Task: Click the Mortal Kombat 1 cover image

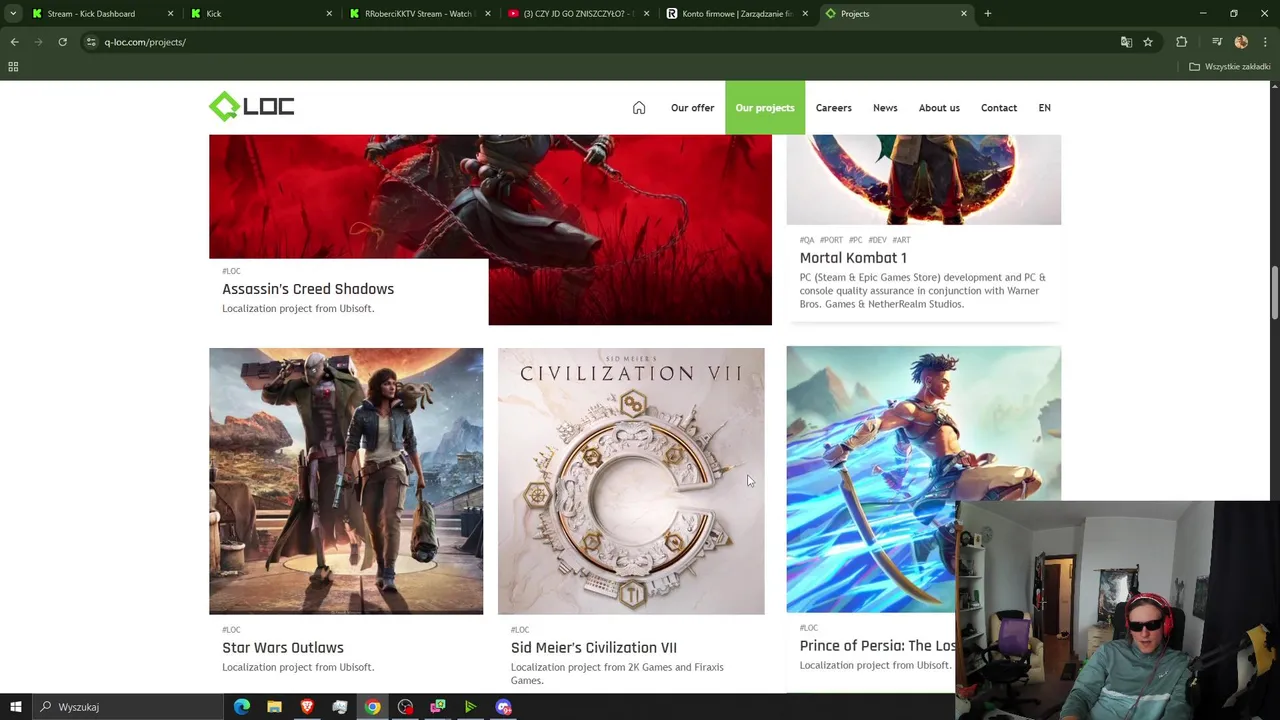Action: [924, 180]
